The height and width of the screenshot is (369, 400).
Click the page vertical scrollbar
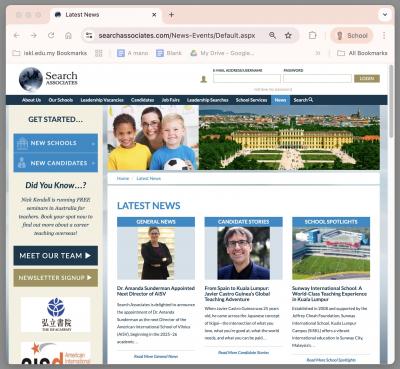click(391, 102)
